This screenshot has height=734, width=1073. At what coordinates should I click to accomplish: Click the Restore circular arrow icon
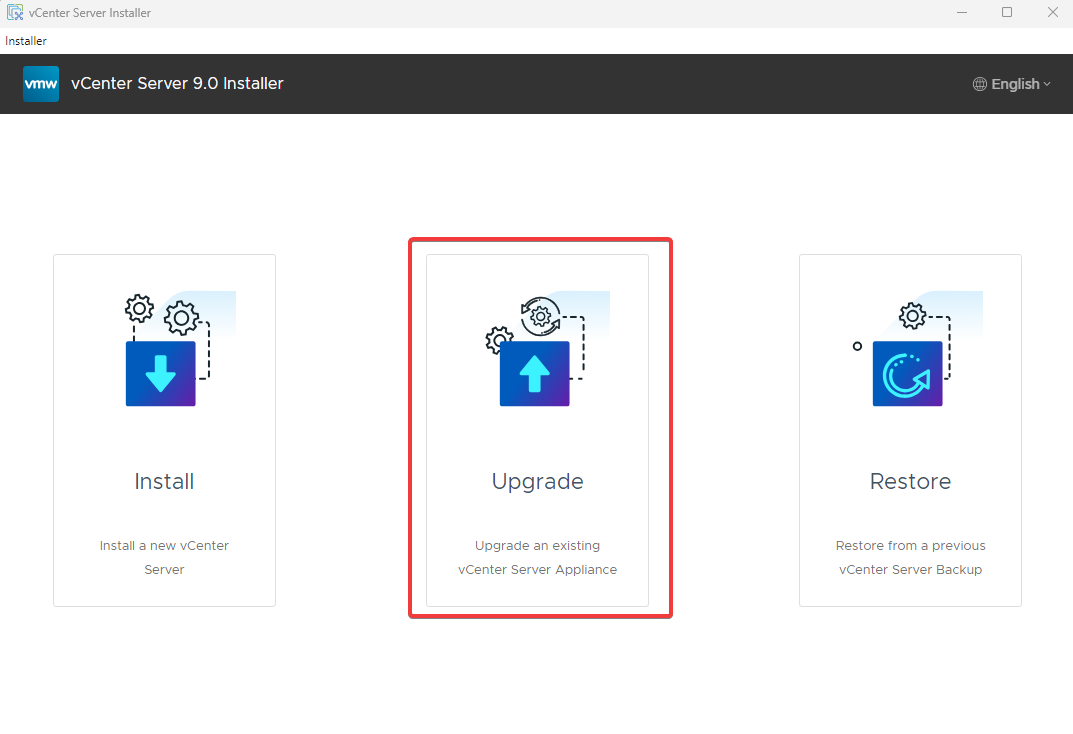pos(907,373)
